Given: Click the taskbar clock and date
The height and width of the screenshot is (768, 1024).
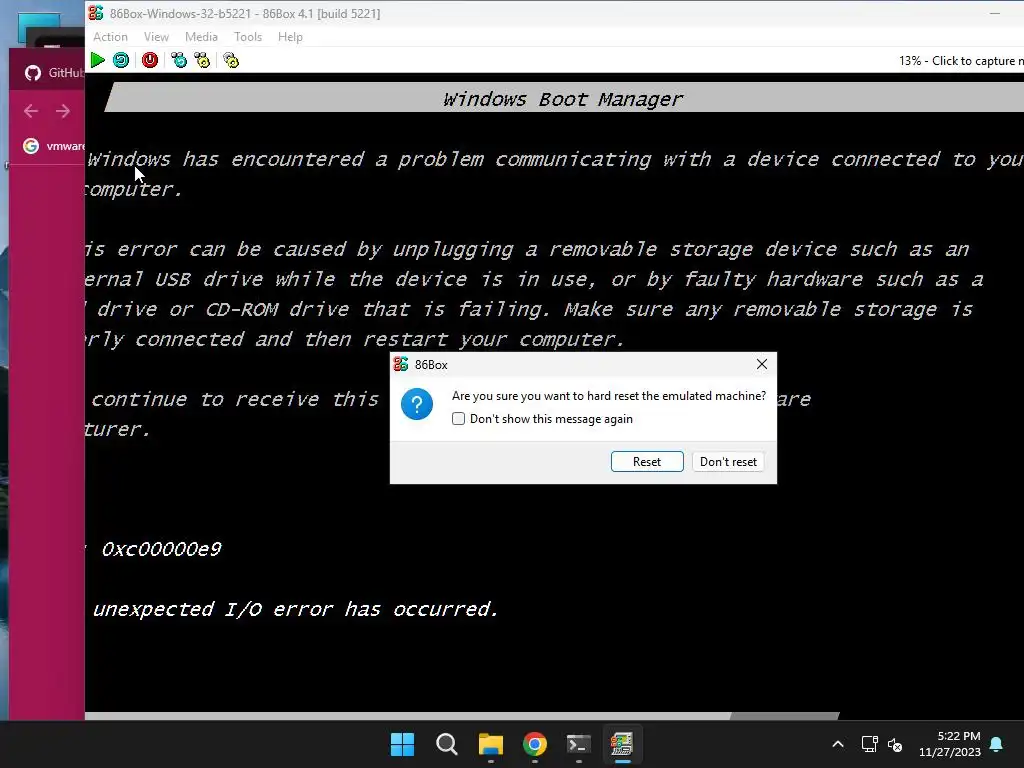Looking at the screenshot, I should pyautogui.click(x=950, y=744).
